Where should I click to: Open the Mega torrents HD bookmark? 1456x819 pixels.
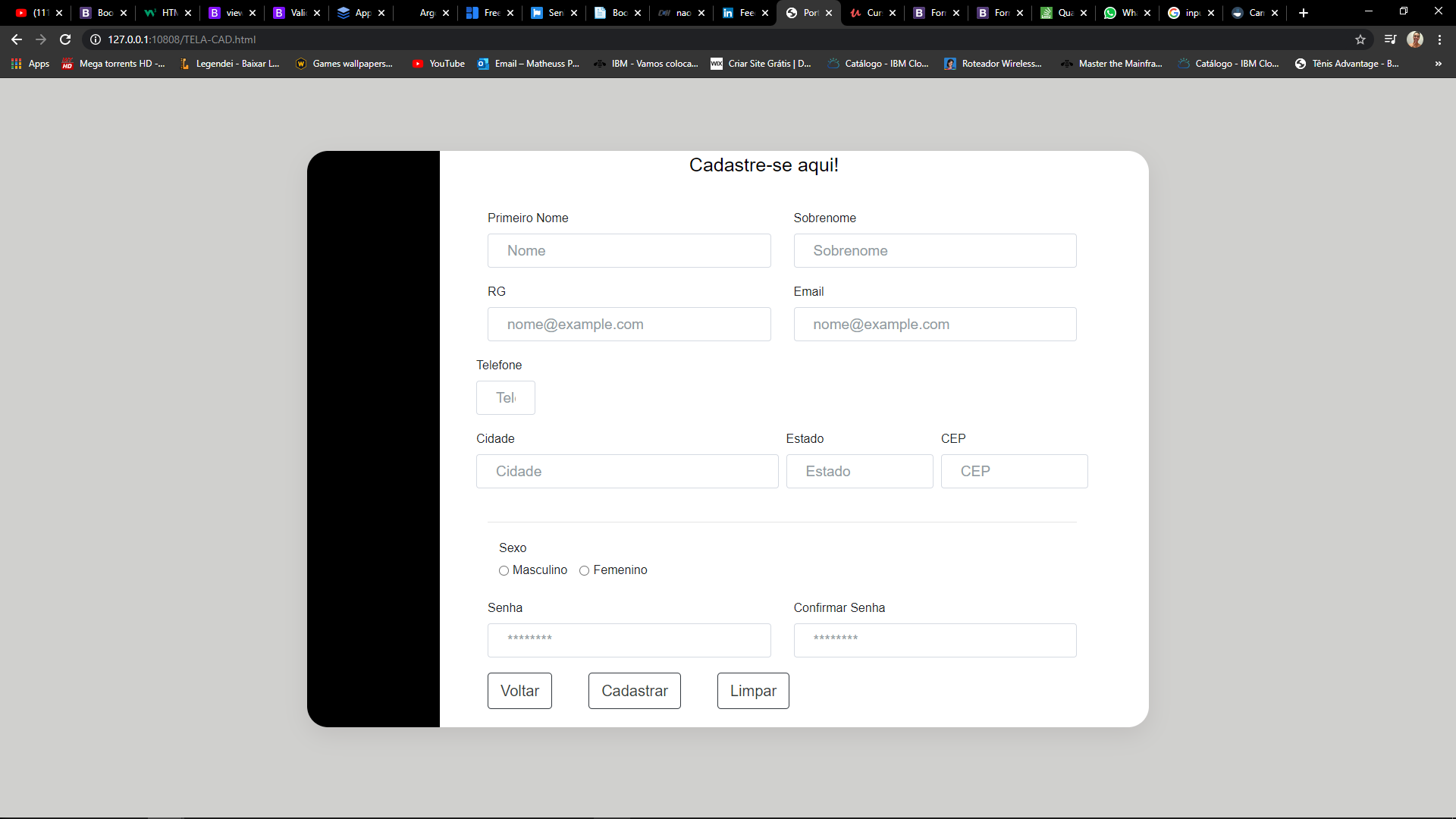click(x=114, y=64)
